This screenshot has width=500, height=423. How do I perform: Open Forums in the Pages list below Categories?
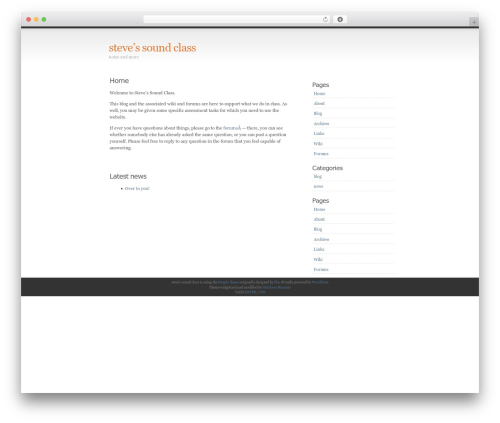point(321,269)
